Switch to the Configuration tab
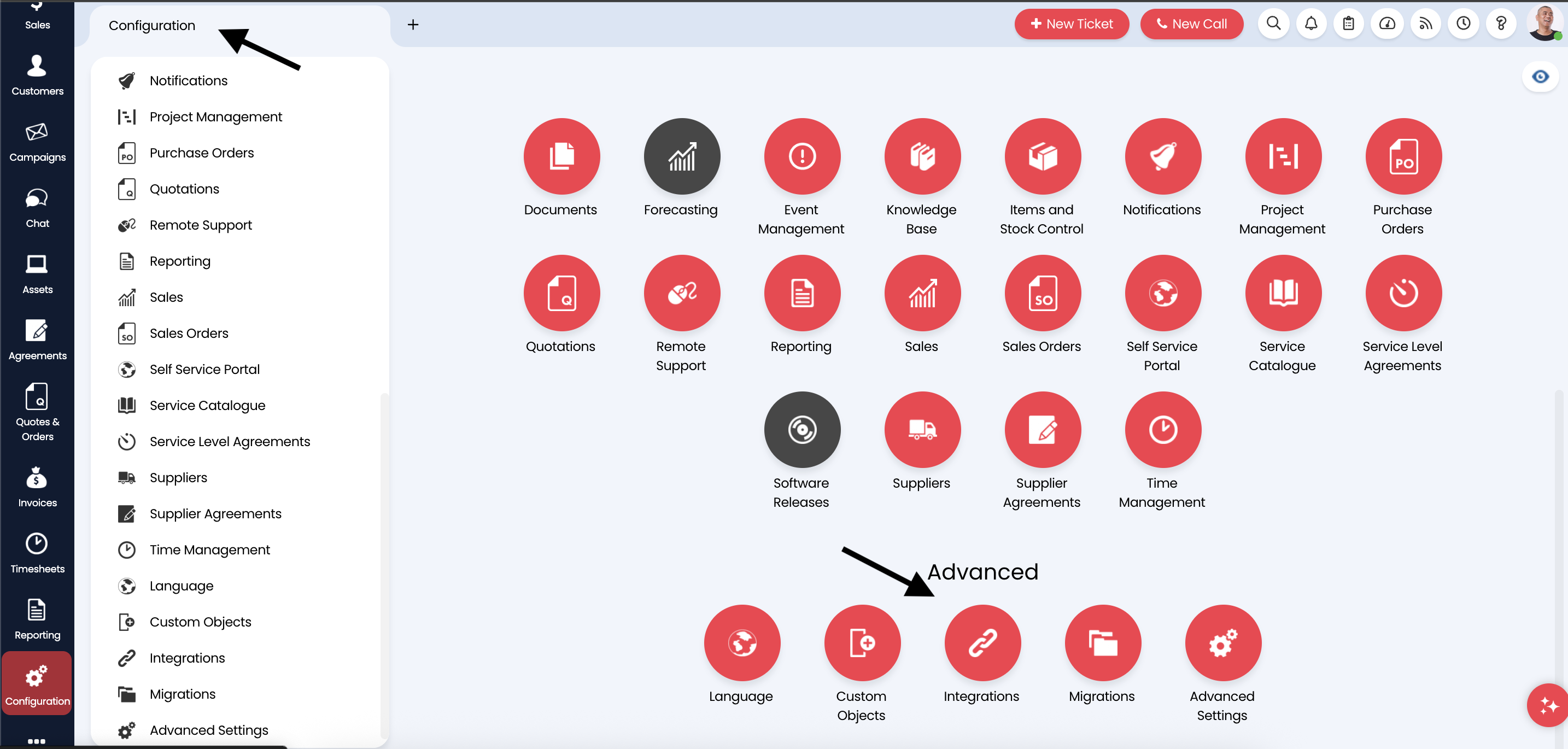 (151, 25)
